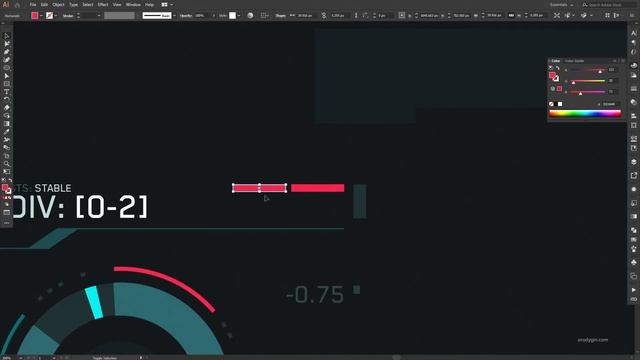This screenshot has height=360, width=640.
Task: Open fill color dropdown in control bar
Action: pos(41,16)
